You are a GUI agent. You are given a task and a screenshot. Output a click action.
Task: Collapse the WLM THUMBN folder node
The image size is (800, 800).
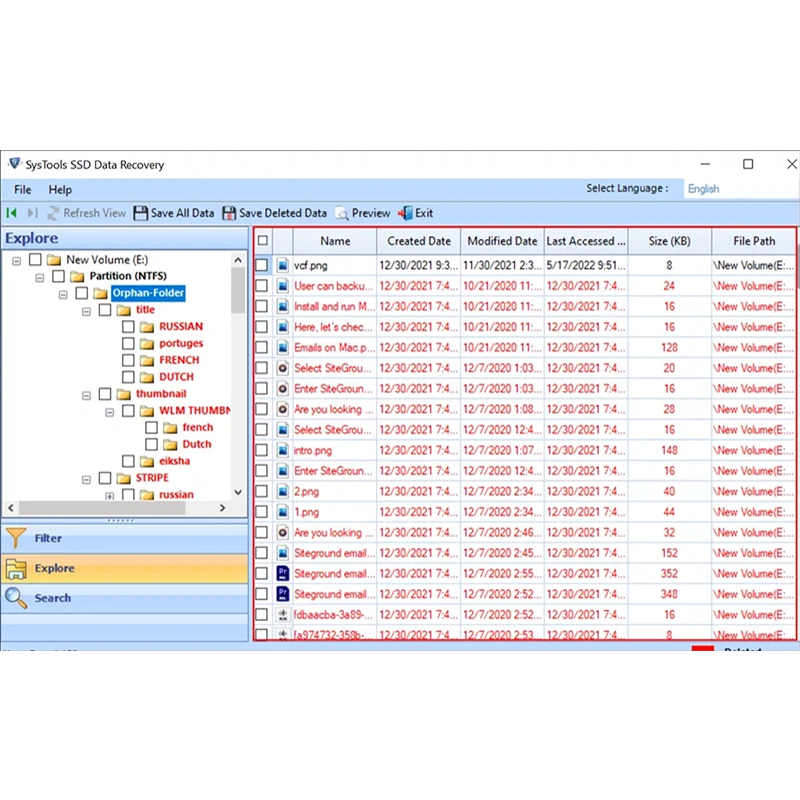pos(110,412)
